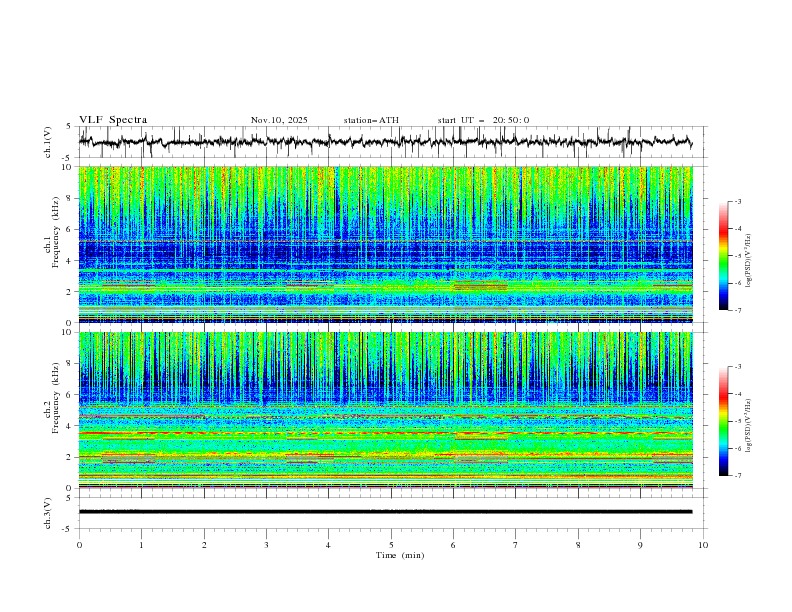
Task: Click time axis tick label "4"
Action: [x=328, y=545]
